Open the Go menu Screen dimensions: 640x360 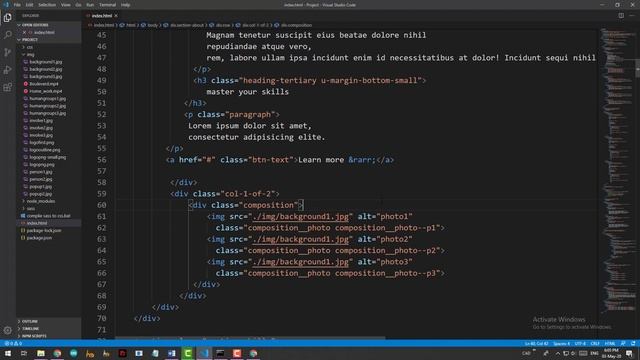point(78,5)
